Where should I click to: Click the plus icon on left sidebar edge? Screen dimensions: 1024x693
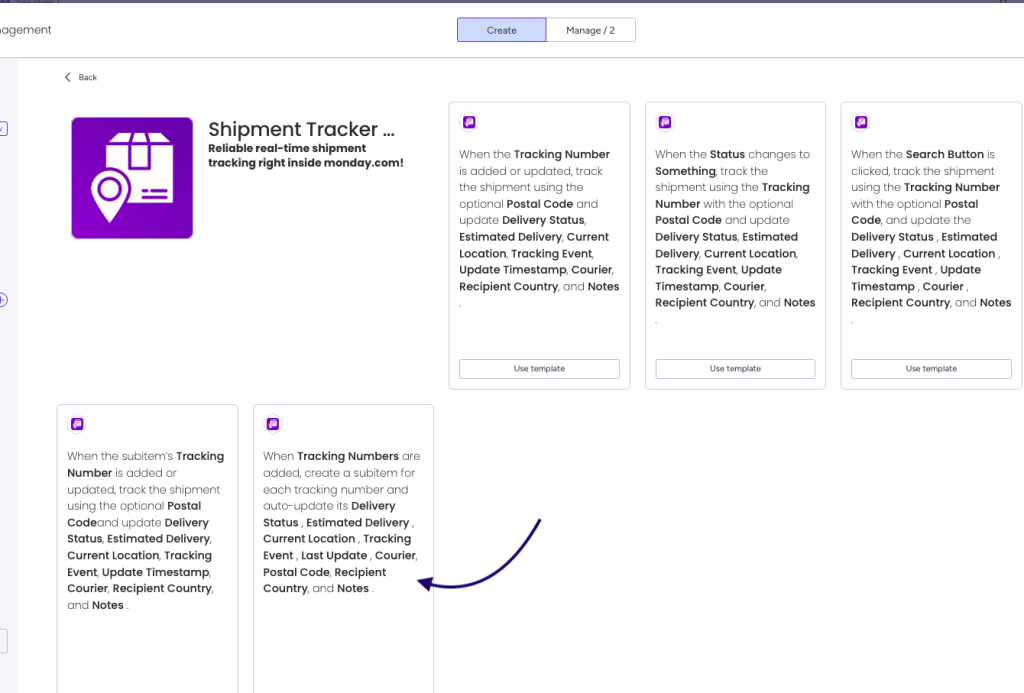pyautogui.click(x=3, y=300)
